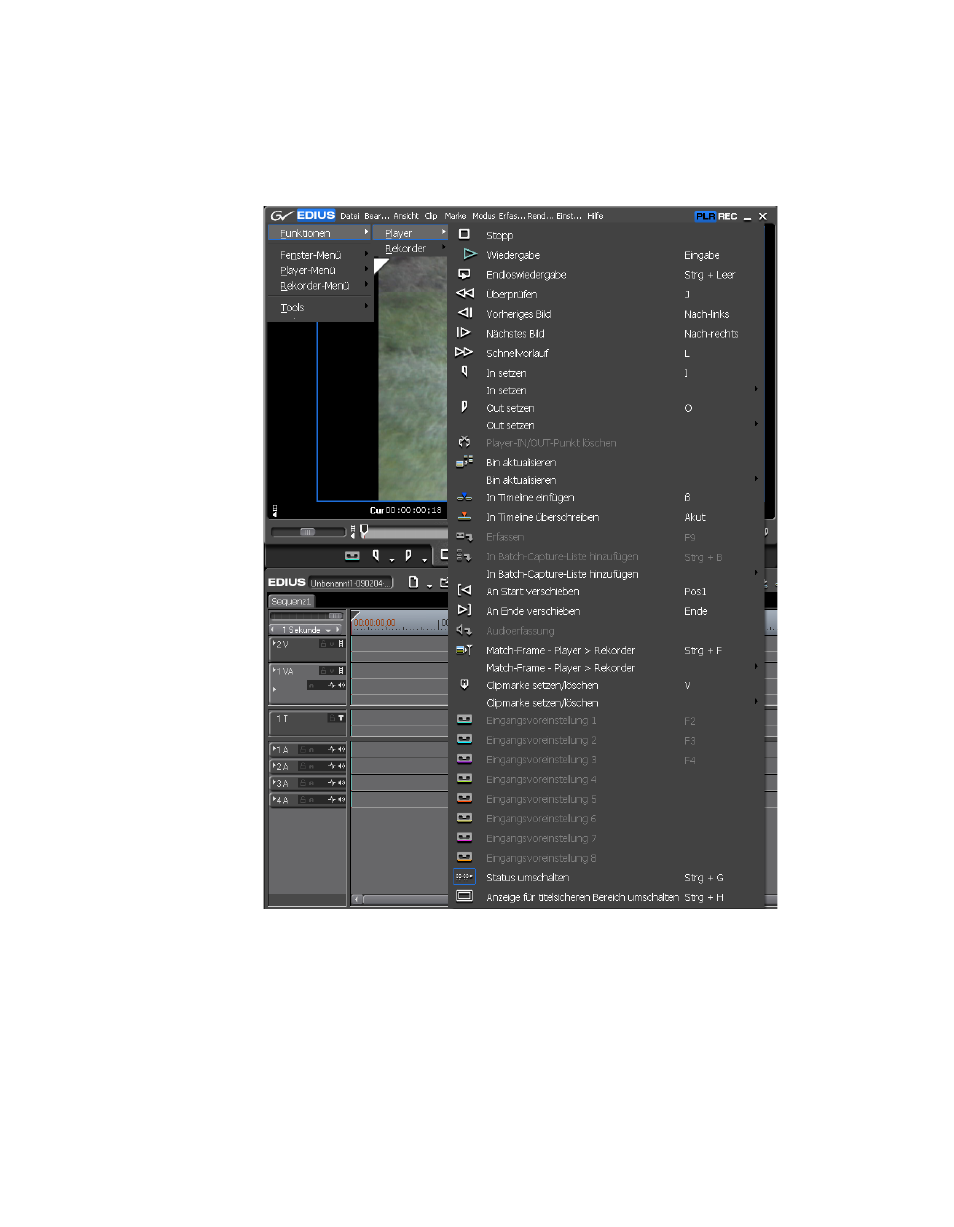This screenshot has width=954, height=1227.
Task: Switch to REC recorder mode
Action: [x=727, y=216]
